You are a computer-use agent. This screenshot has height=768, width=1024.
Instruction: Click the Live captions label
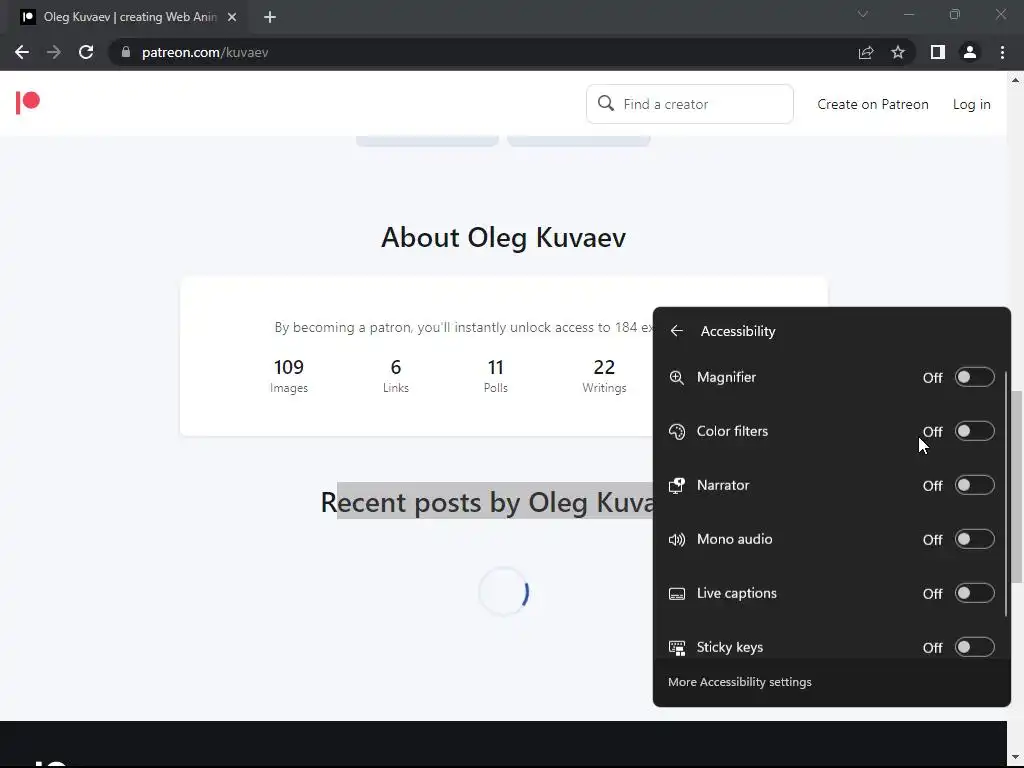click(x=737, y=593)
